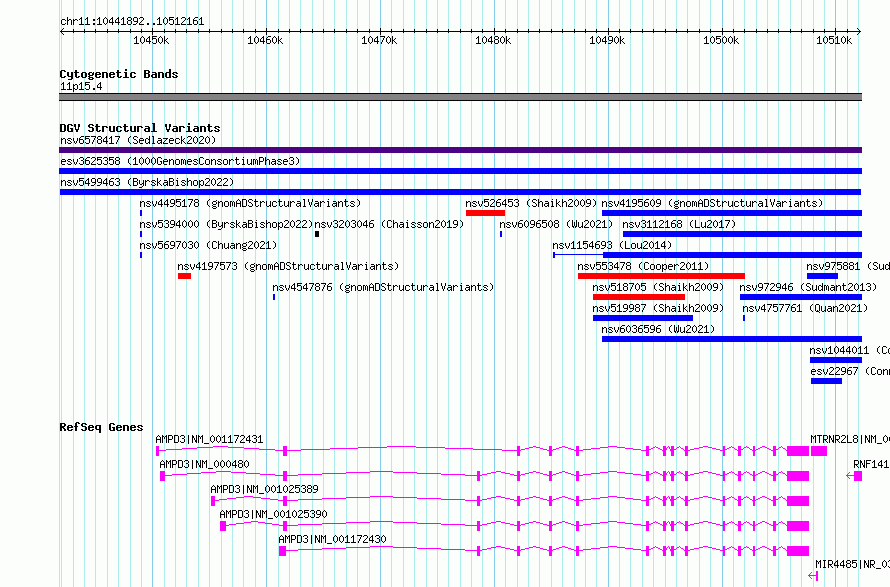Click AMPD3|NM_000480 transcript label
The height and width of the screenshot is (587, 890).
204,464
